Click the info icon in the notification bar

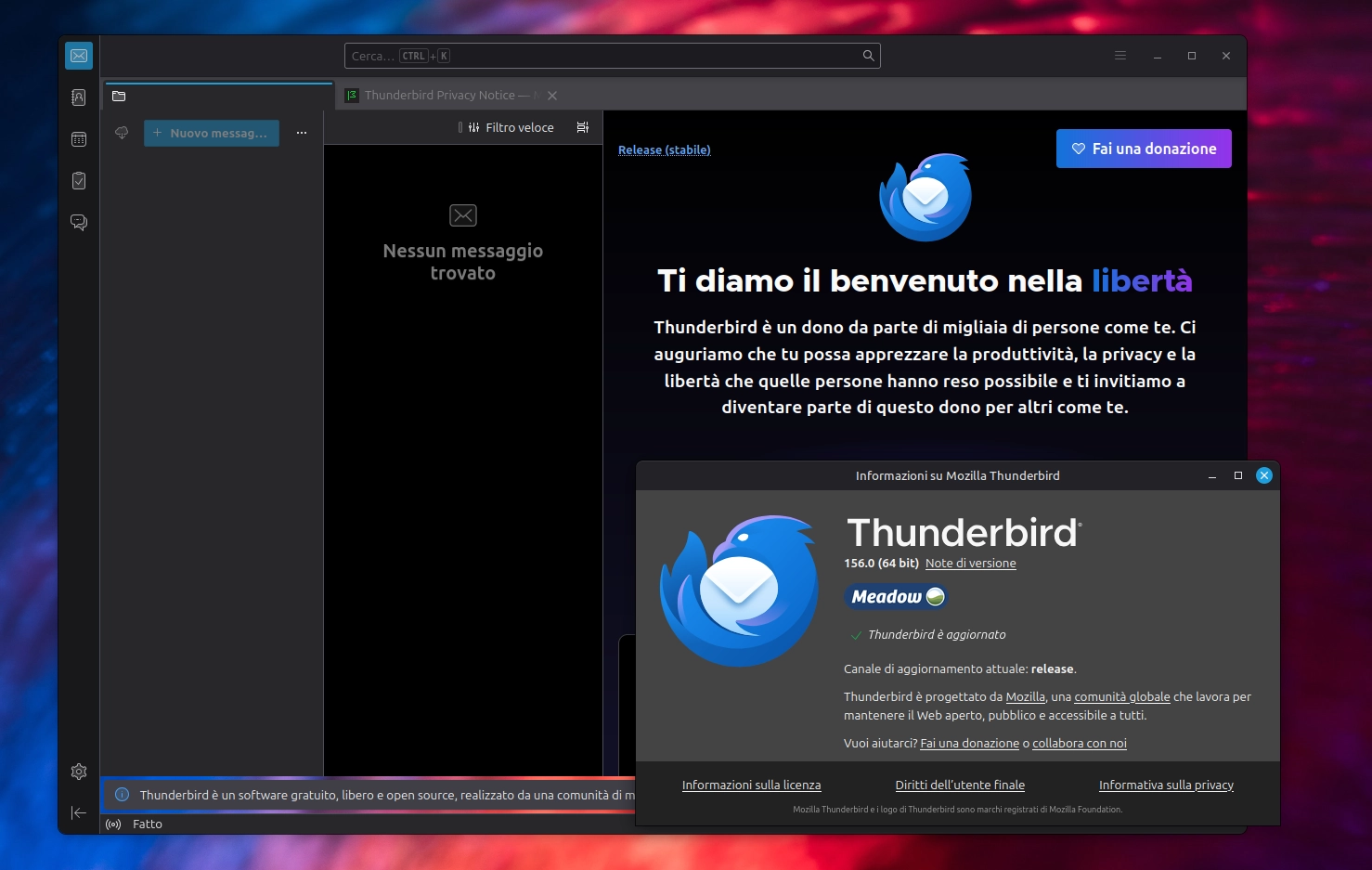coord(122,795)
